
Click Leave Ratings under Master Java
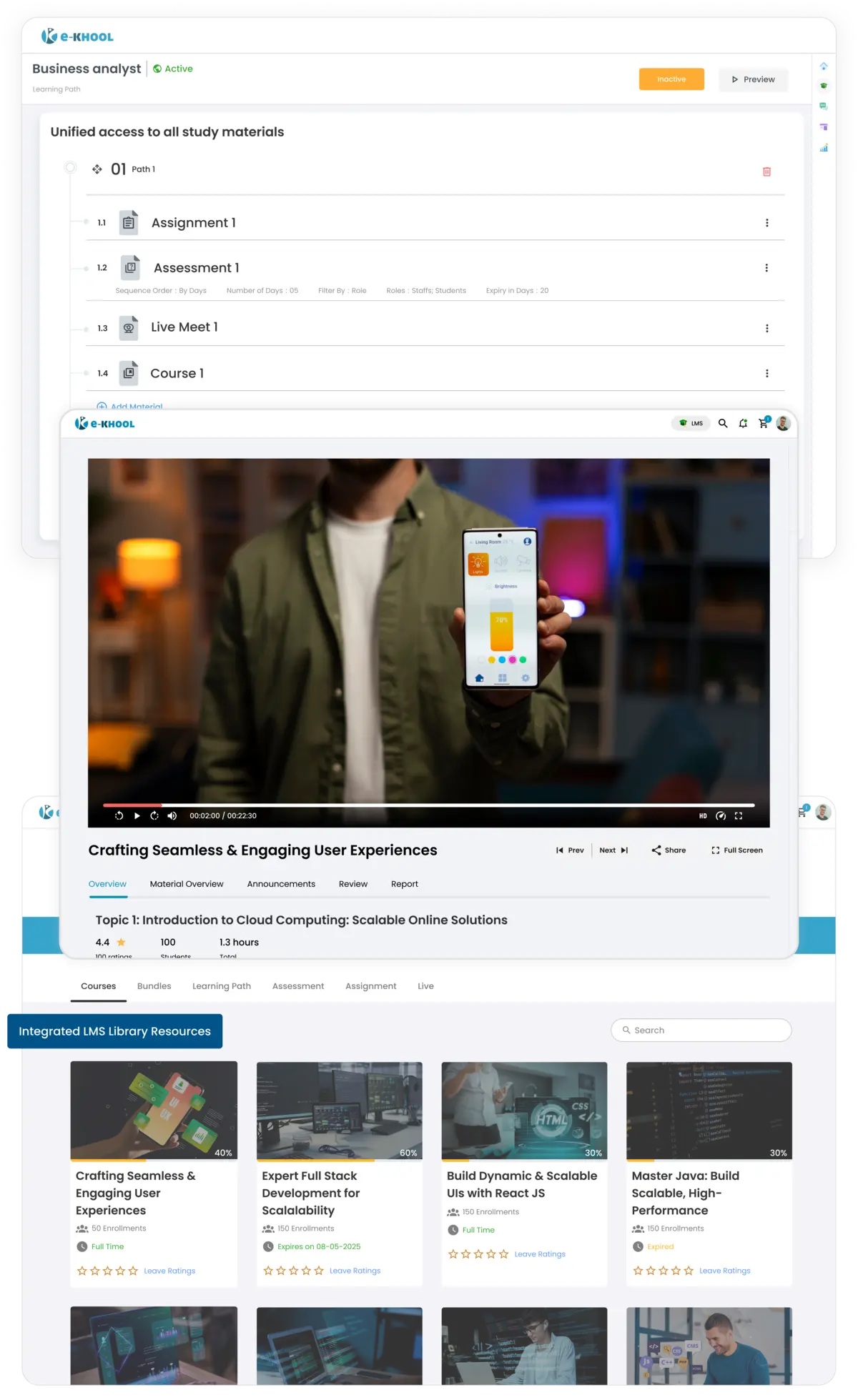pos(725,1271)
